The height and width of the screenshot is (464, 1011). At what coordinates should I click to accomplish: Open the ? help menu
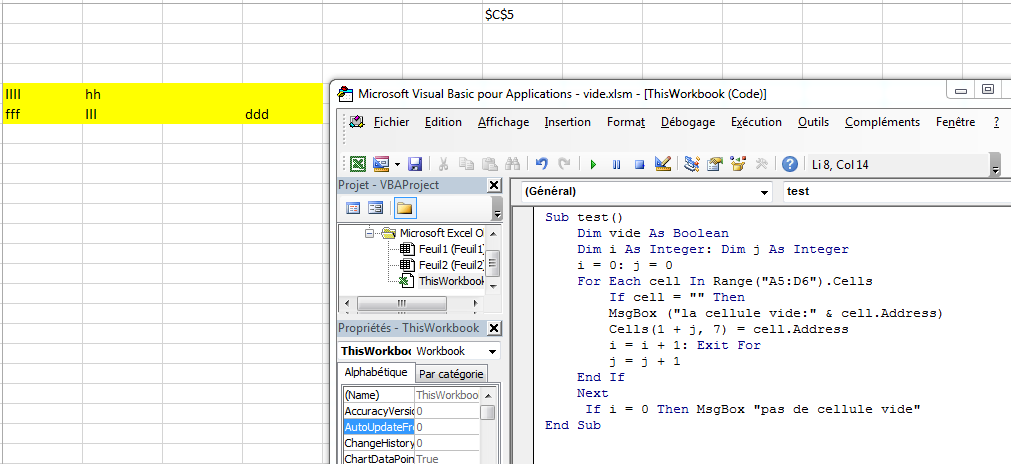(996, 122)
